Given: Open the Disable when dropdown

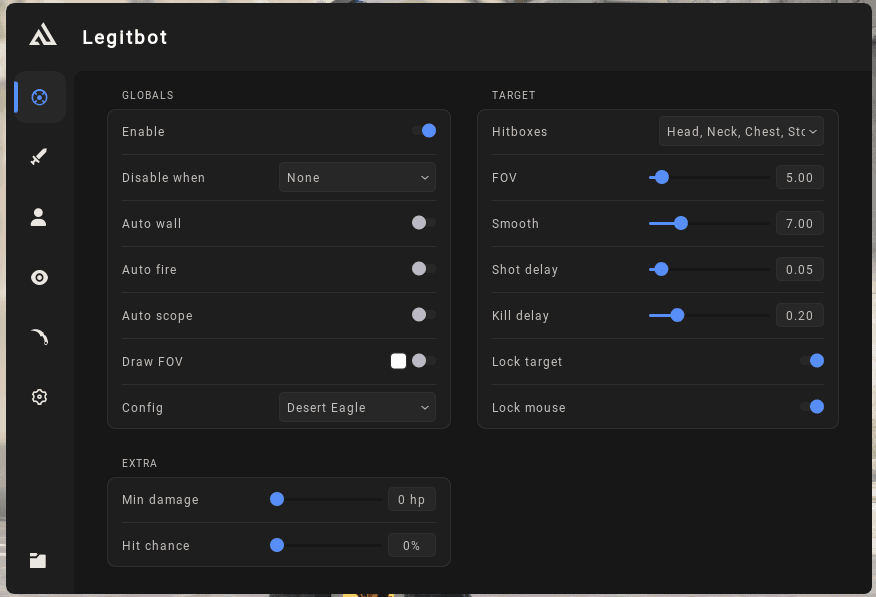Looking at the screenshot, I should [358, 177].
